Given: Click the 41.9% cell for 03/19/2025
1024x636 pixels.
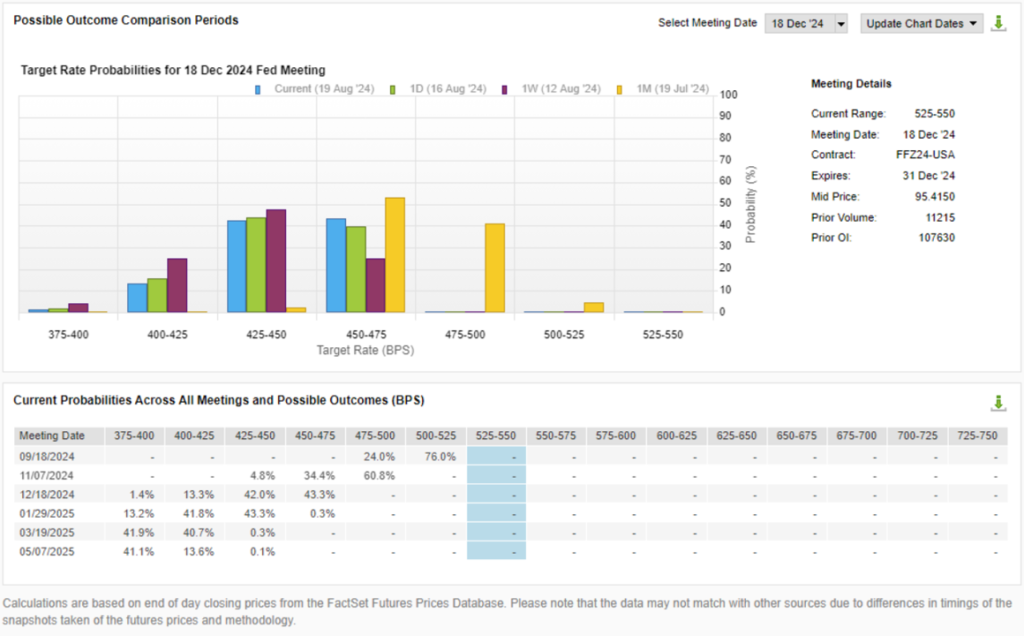Looking at the screenshot, I should click(x=138, y=532).
